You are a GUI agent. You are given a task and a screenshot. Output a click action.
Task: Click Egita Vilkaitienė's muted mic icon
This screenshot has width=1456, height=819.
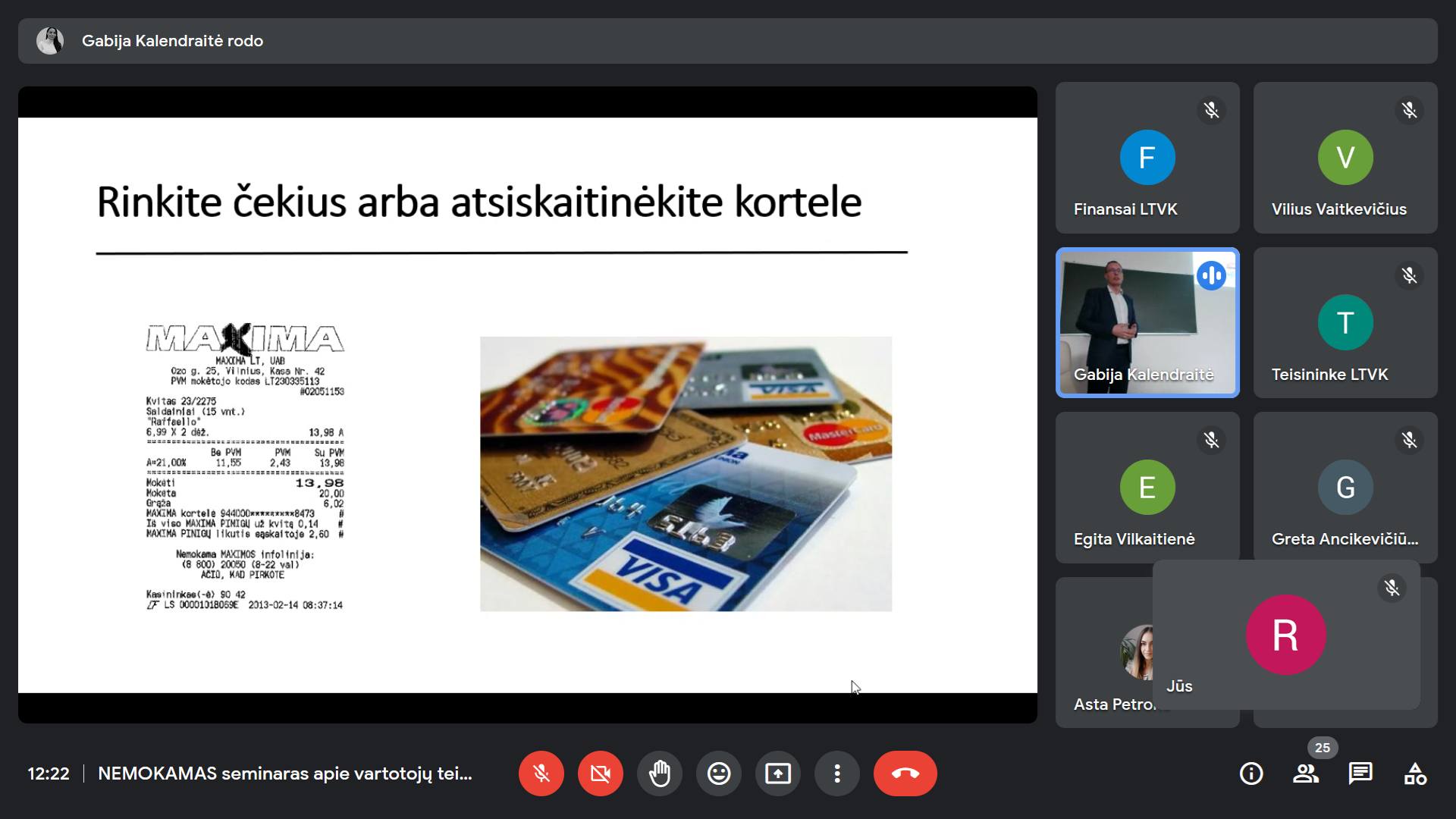[1211, 440]
